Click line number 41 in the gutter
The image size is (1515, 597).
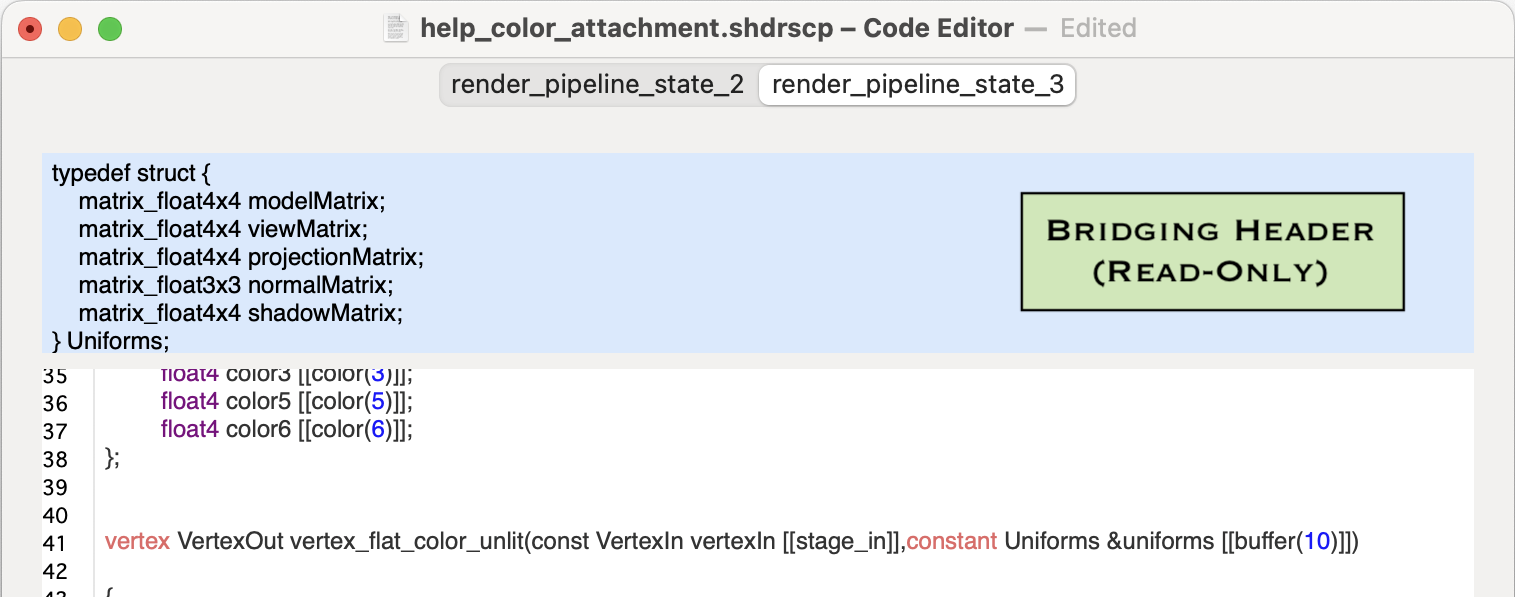tap(55, 543)
